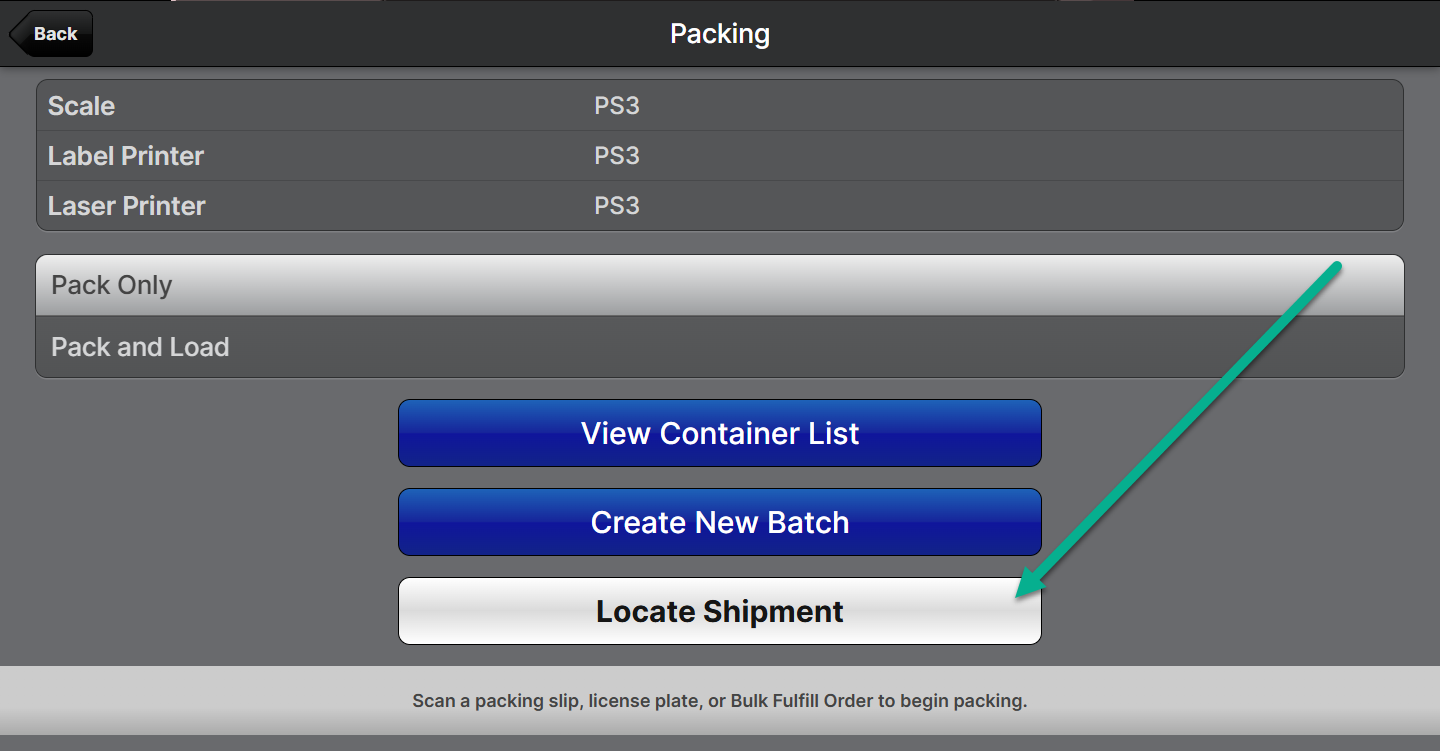Click the scan instruction message bar
Image resolution: width=1440 pixels, height=751 pixels.
point(719,701)
